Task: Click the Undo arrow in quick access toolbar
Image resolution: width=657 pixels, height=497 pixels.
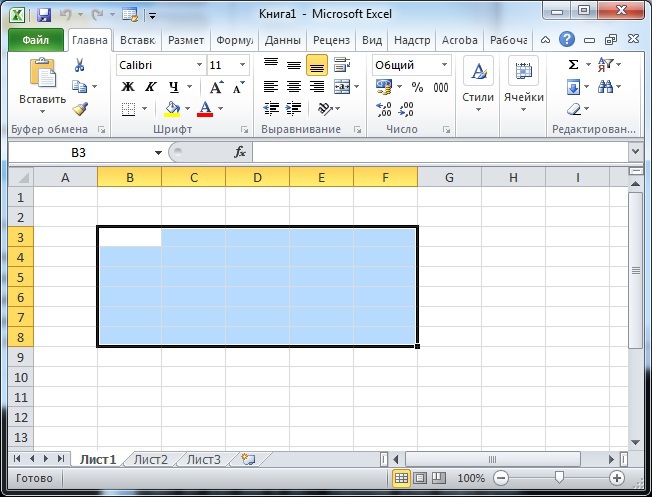Action: 65,15
